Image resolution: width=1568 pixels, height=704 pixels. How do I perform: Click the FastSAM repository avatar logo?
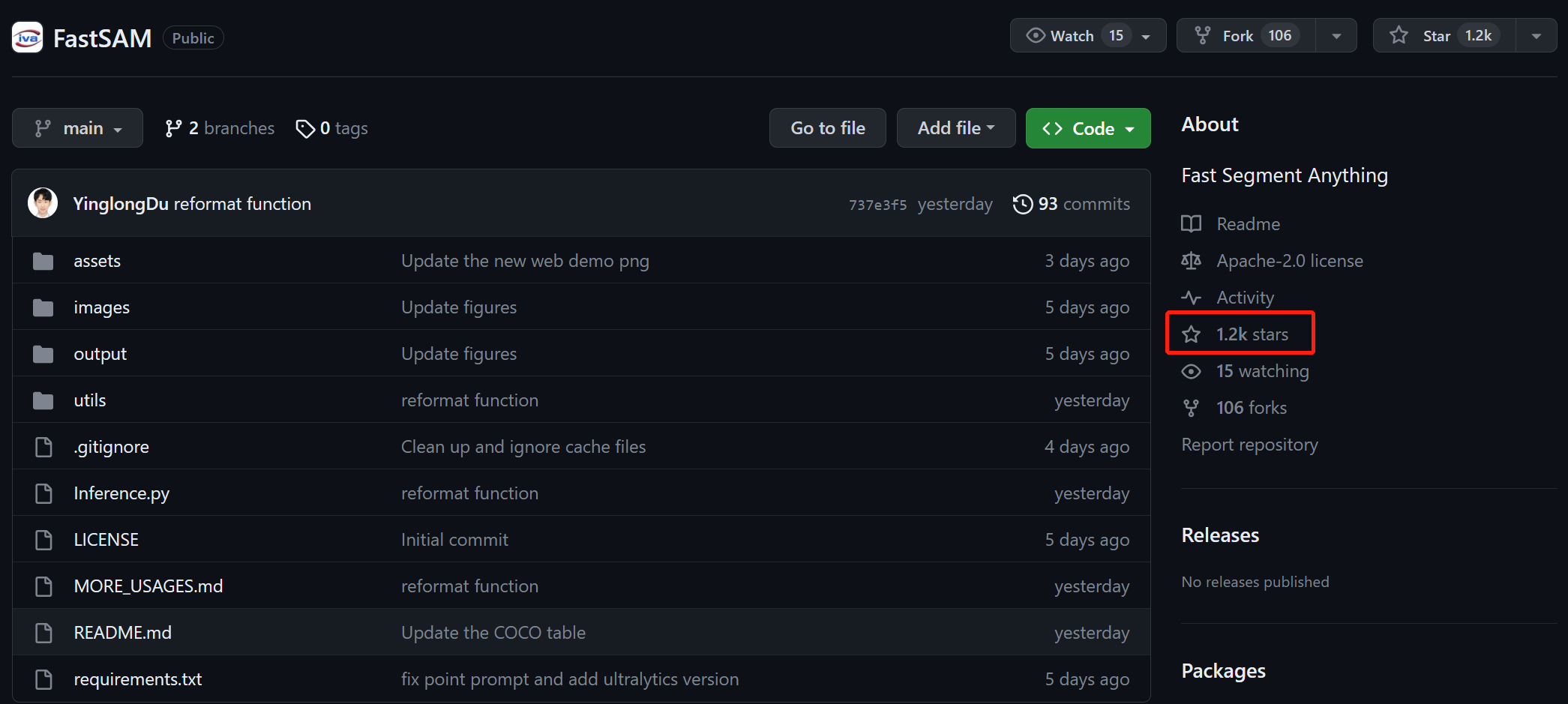coord(28,37)
